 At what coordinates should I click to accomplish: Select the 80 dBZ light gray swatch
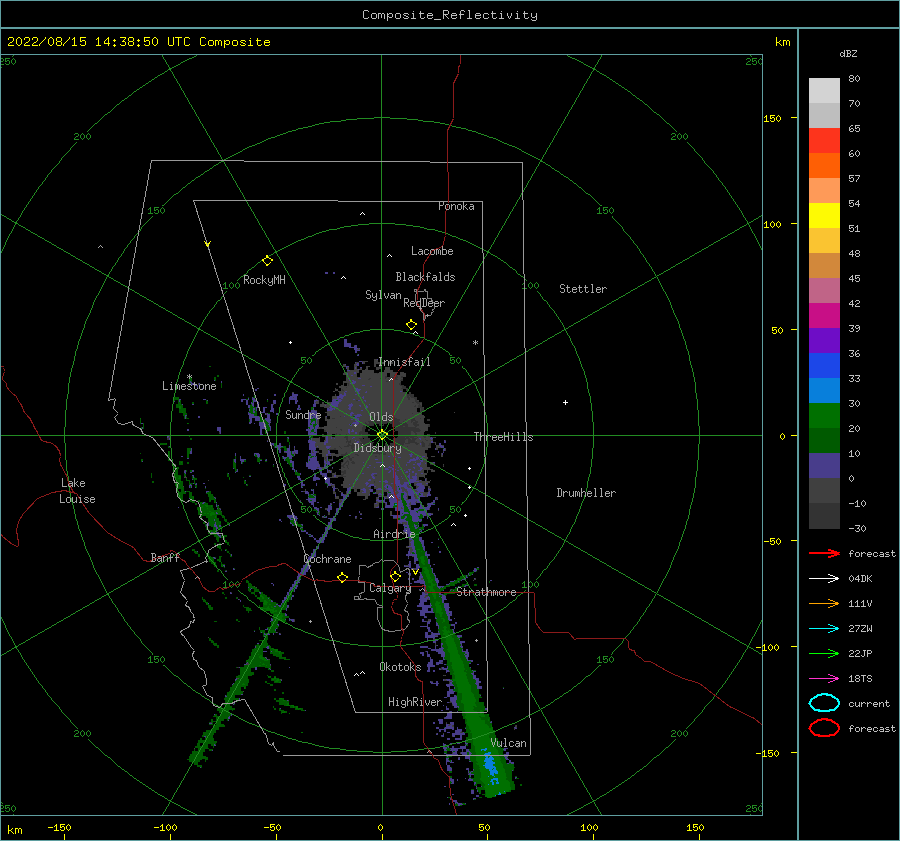click(824, 91)
